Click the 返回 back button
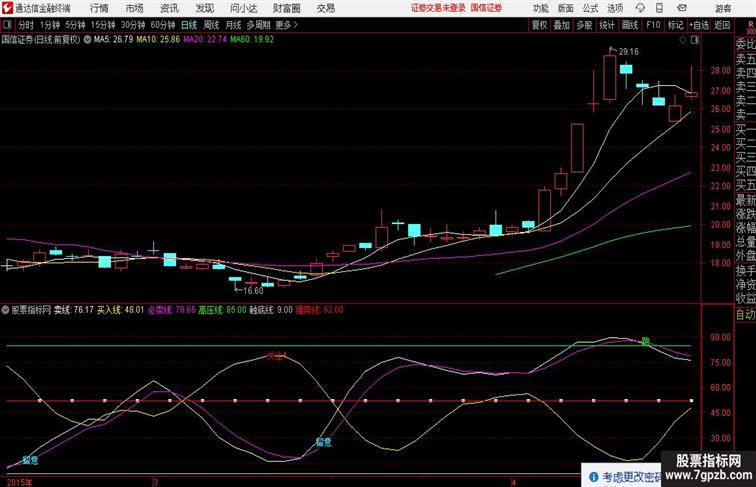This screenshot has width=756, height=487. coord(722,25)
